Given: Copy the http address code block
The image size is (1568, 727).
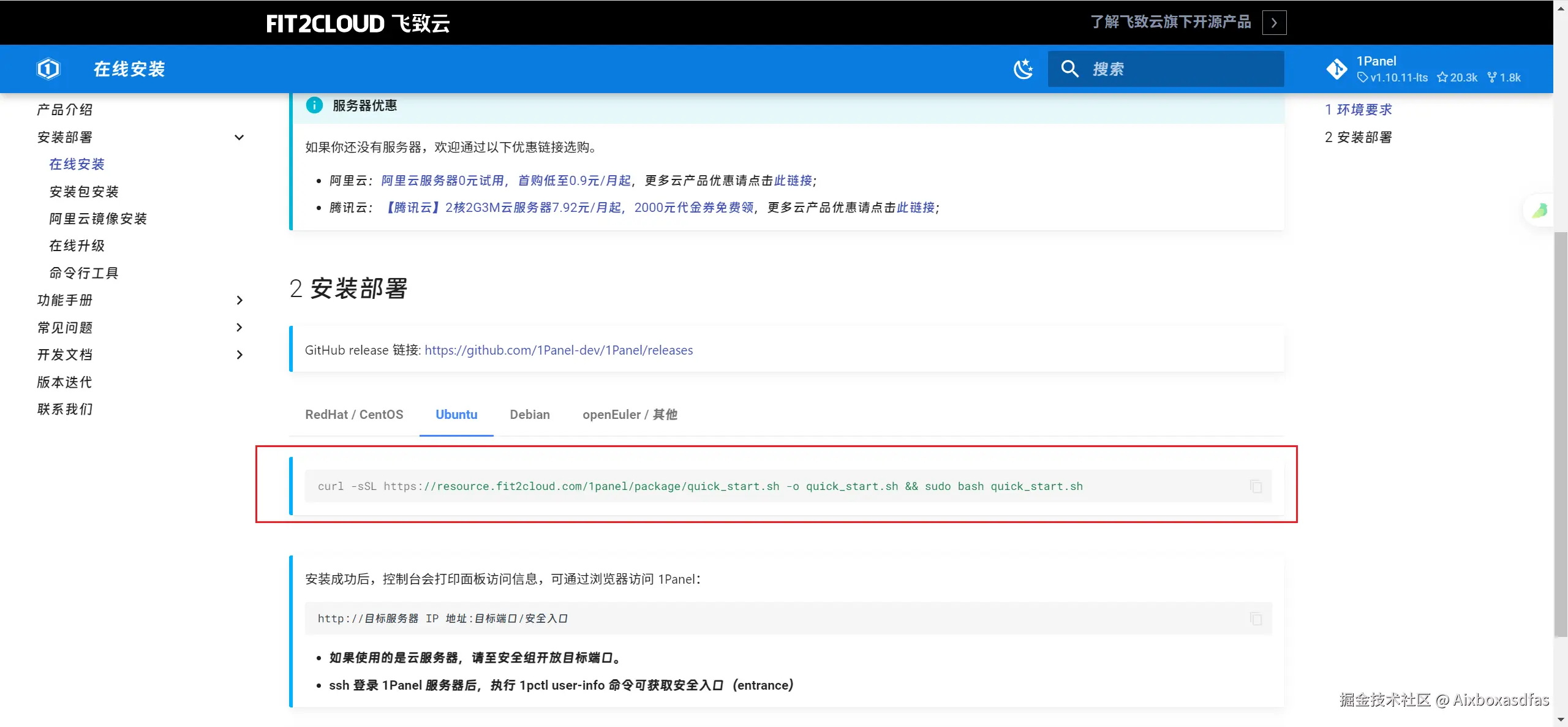Looking at the screenshot, I should pos(1256,619).
